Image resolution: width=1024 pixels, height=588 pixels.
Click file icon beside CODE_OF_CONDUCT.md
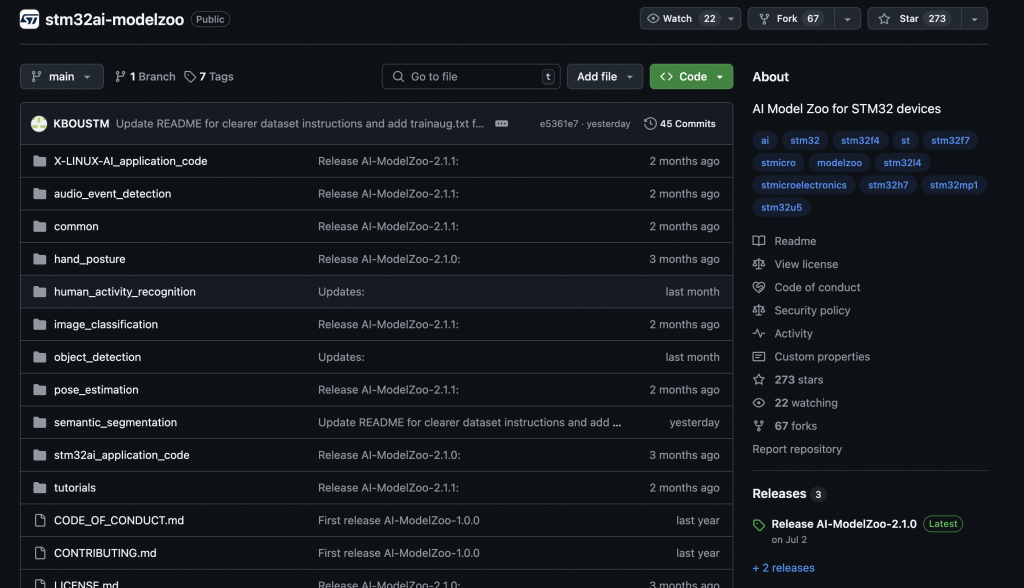40,520
